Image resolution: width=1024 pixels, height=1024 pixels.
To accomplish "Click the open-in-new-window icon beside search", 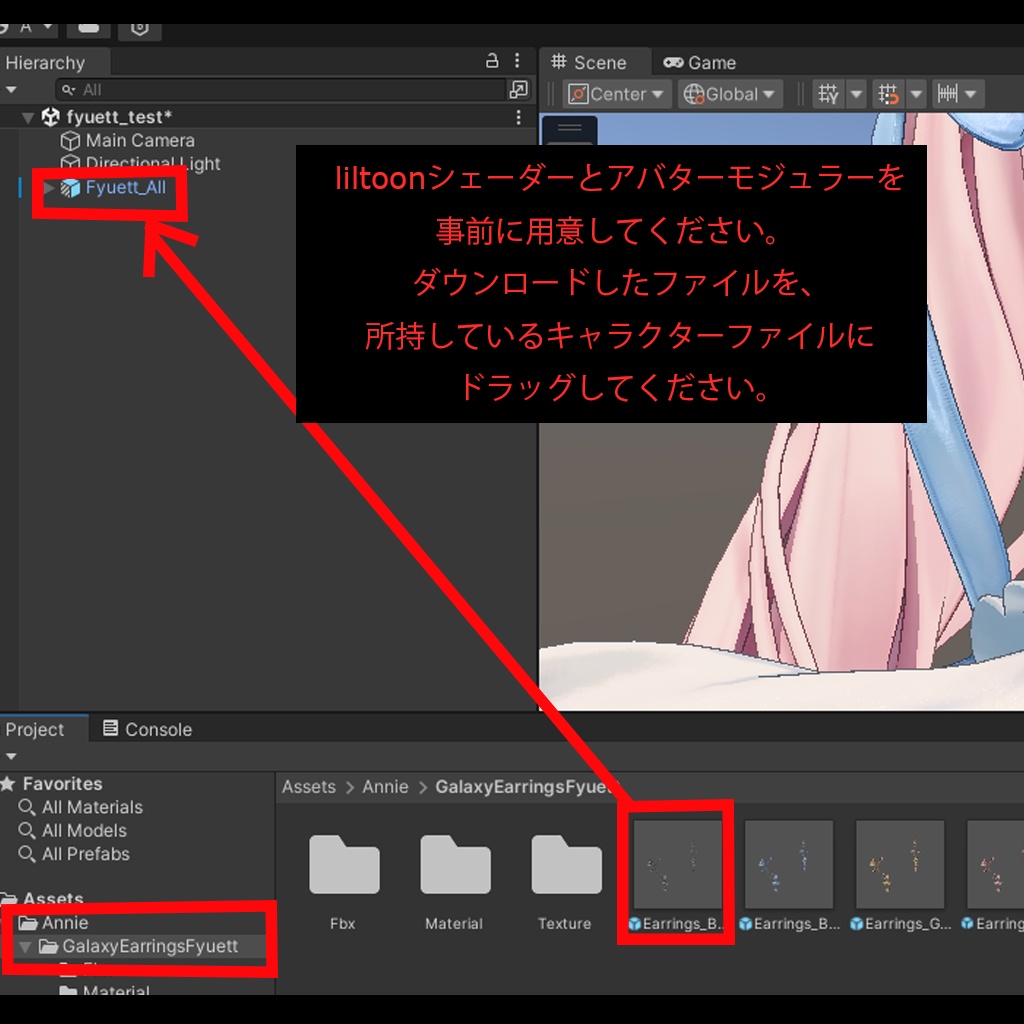I will point(519,89).
